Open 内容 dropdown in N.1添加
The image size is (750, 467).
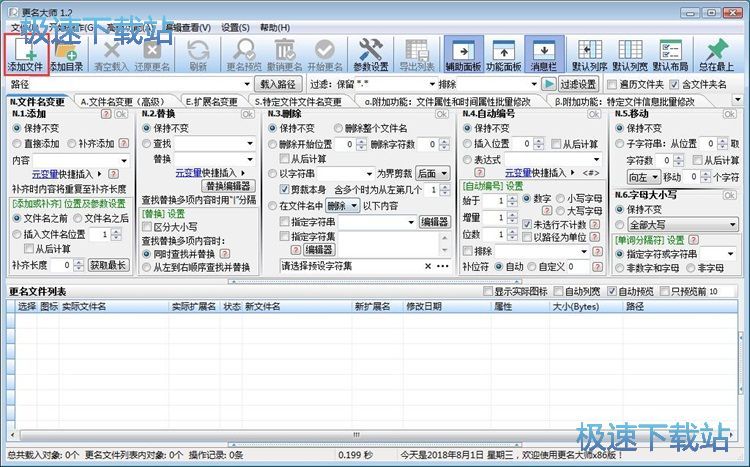click(124, 160)
